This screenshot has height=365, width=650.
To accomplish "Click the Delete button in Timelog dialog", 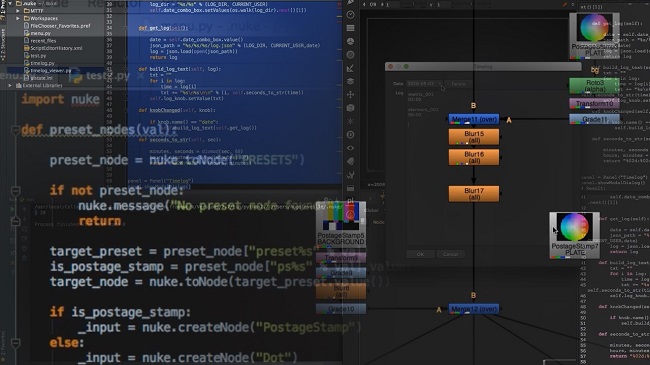I will 458,84.
